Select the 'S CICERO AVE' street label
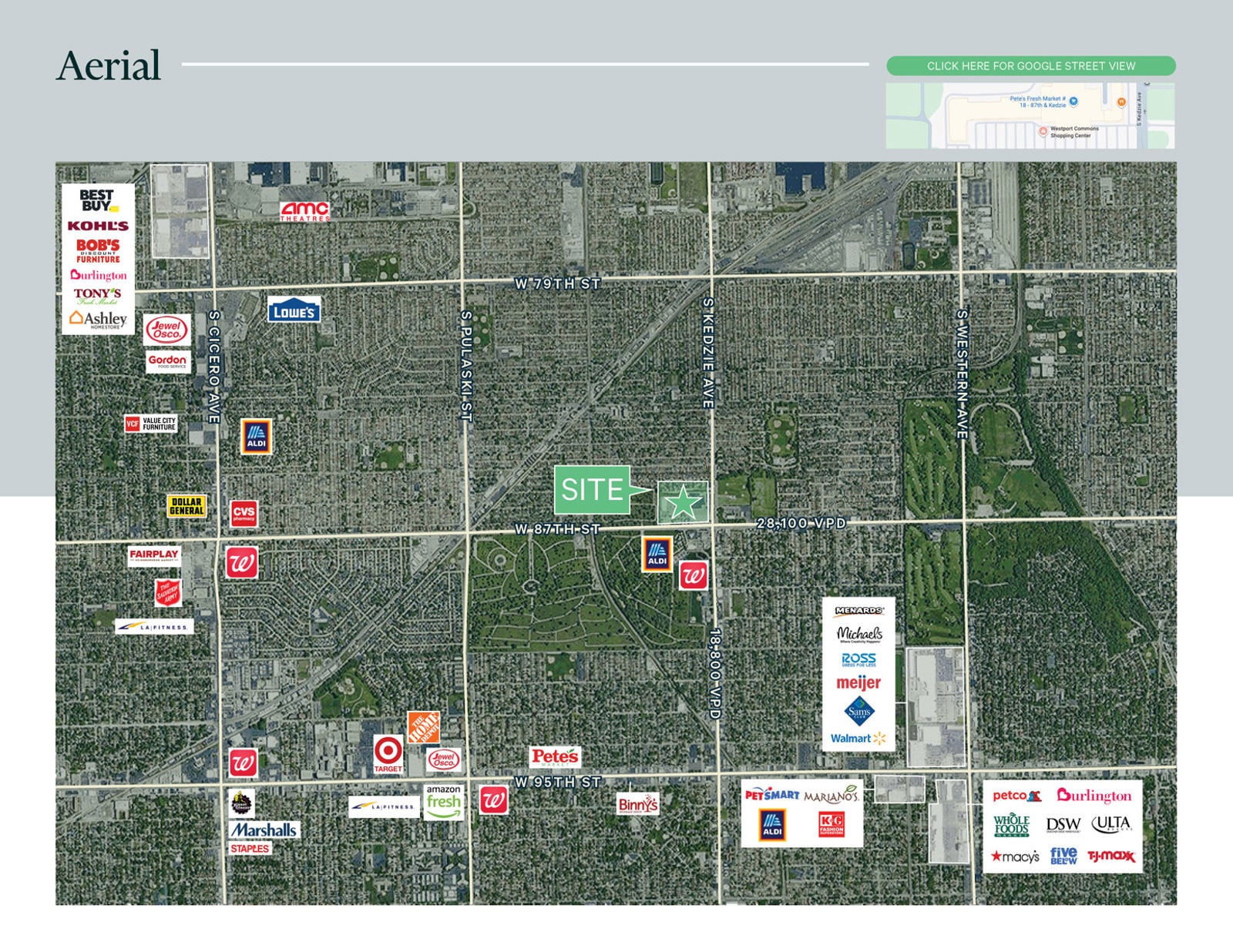This screenshot has height=952, width=1233. point(214,367)
